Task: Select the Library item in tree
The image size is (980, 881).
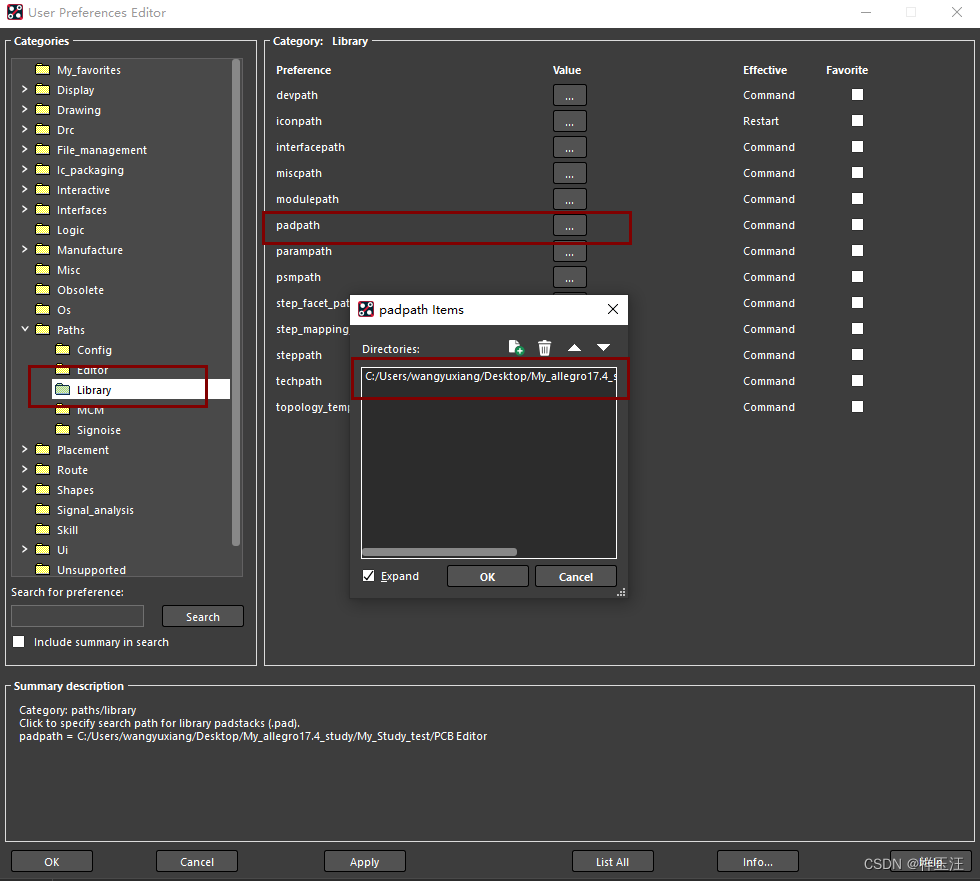Action: pyautogui.click(x=94, y=390)
